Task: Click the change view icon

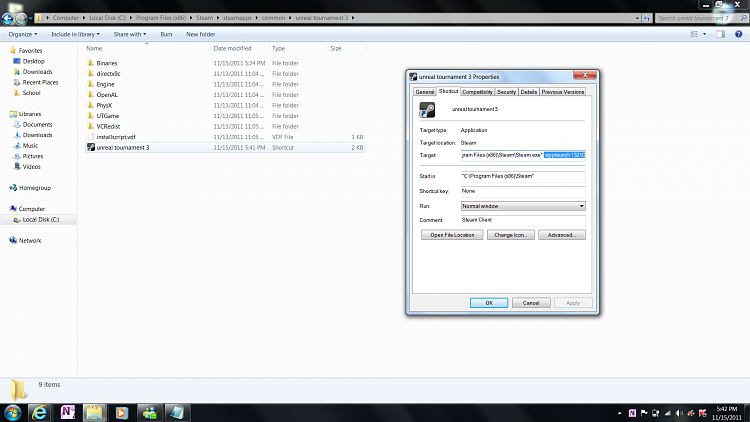Action: coord(694,34)
